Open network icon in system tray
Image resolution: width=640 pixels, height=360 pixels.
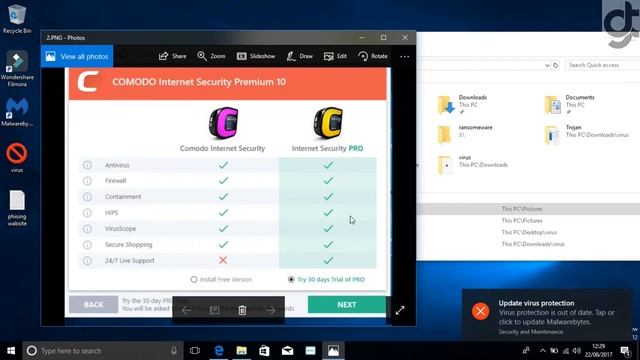click(x=566, y=351)
